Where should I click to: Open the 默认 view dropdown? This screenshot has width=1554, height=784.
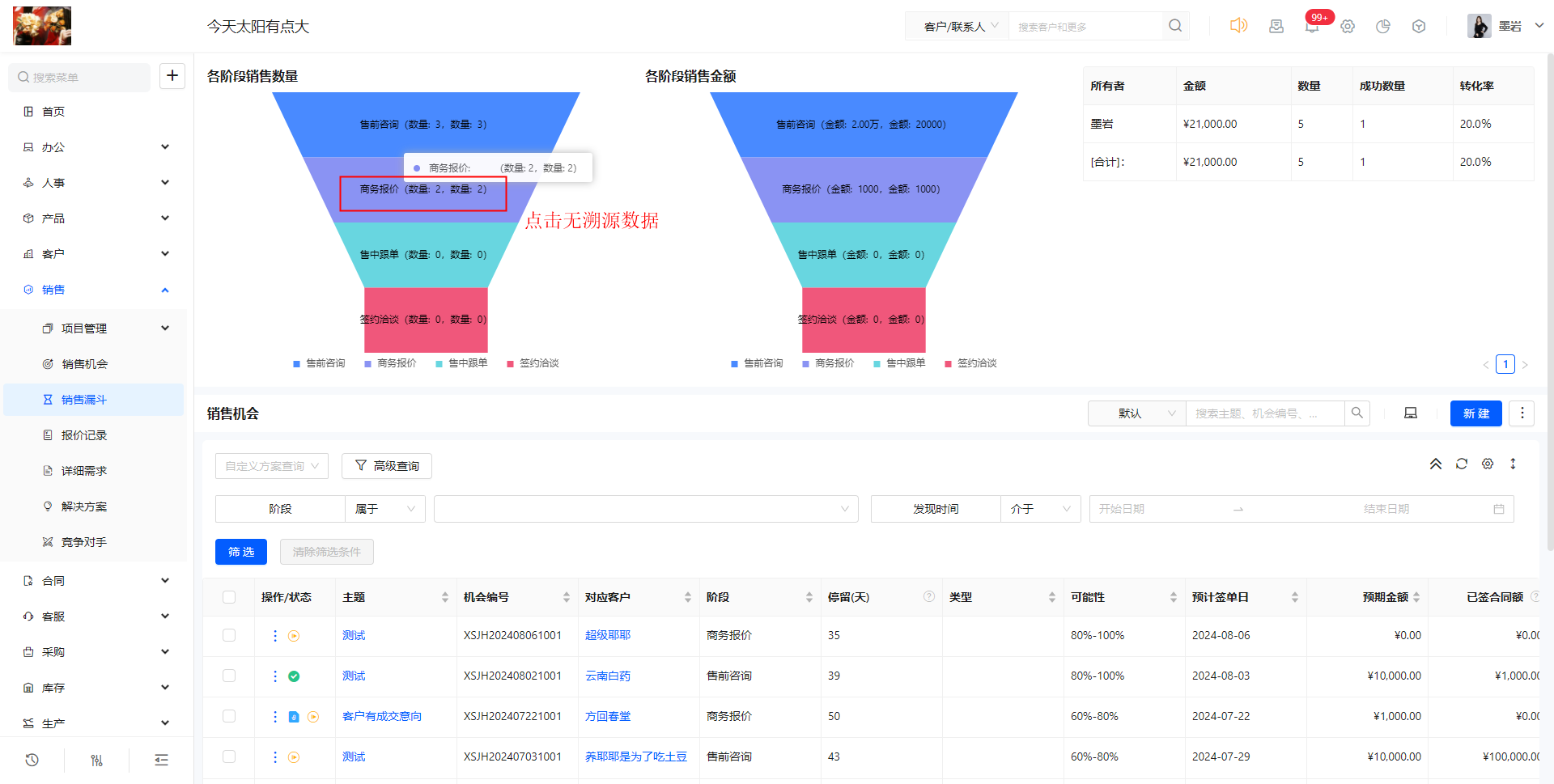[1136, 413]
